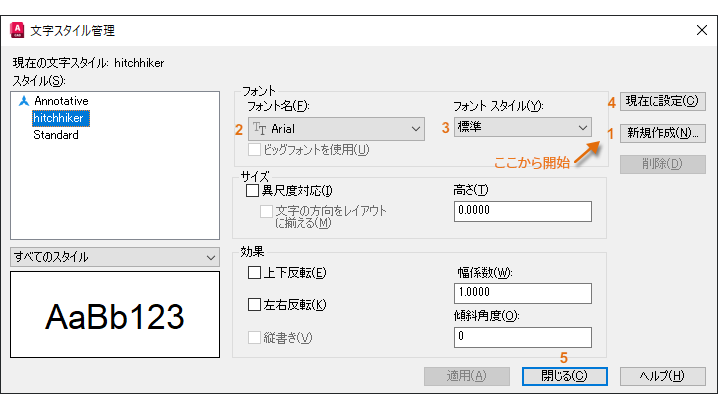Open help with ヘルプ button
The image size is (722, 411).
click(x=662, y=376)
